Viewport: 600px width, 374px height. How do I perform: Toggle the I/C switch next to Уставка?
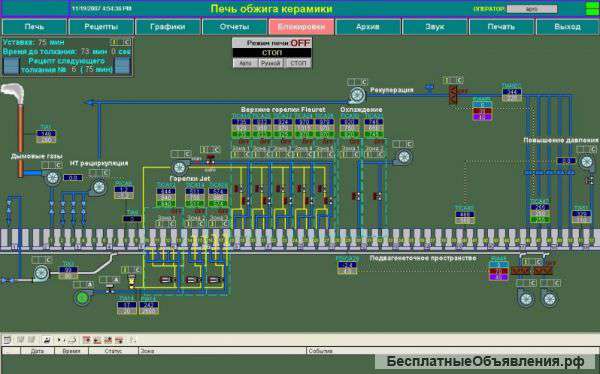coord(121,42)
